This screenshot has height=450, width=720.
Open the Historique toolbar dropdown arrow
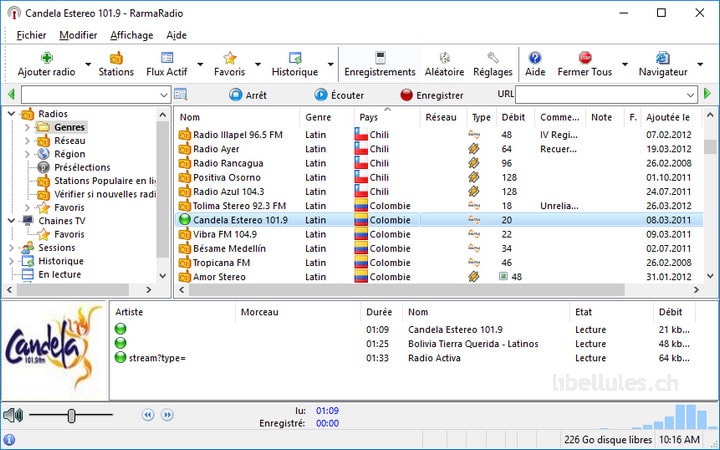pos(331,64)
